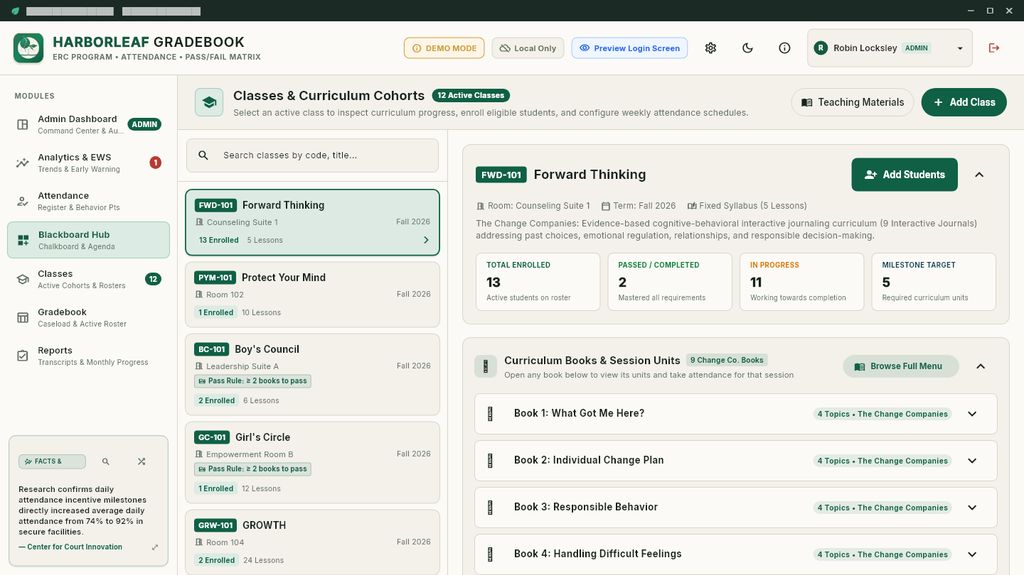Click the Classes header graduation cap icon
Image resolution: width=1024 pixels, height=575 pixels.
pyautogui.click(x=209, y=103)
